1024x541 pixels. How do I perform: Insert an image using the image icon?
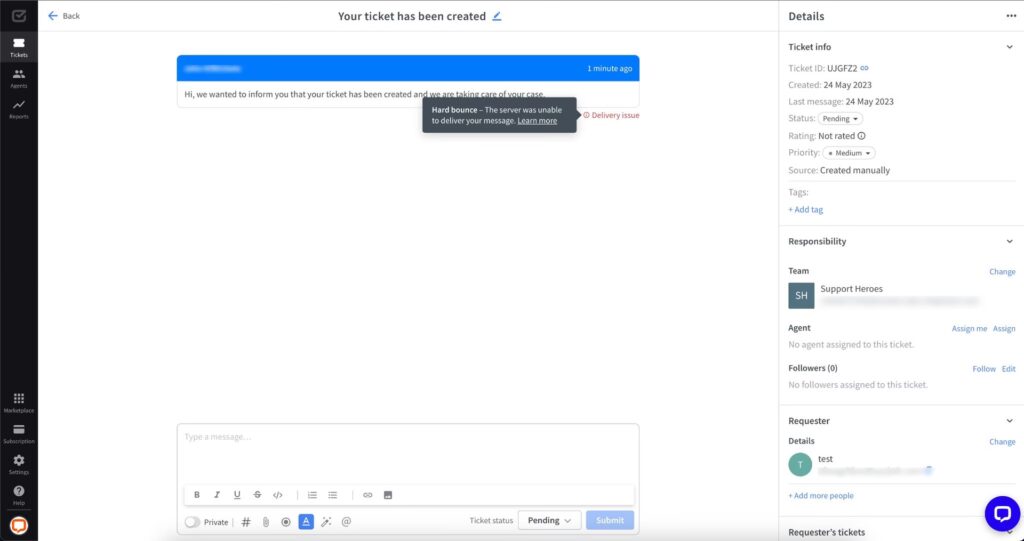pos(388,495)
